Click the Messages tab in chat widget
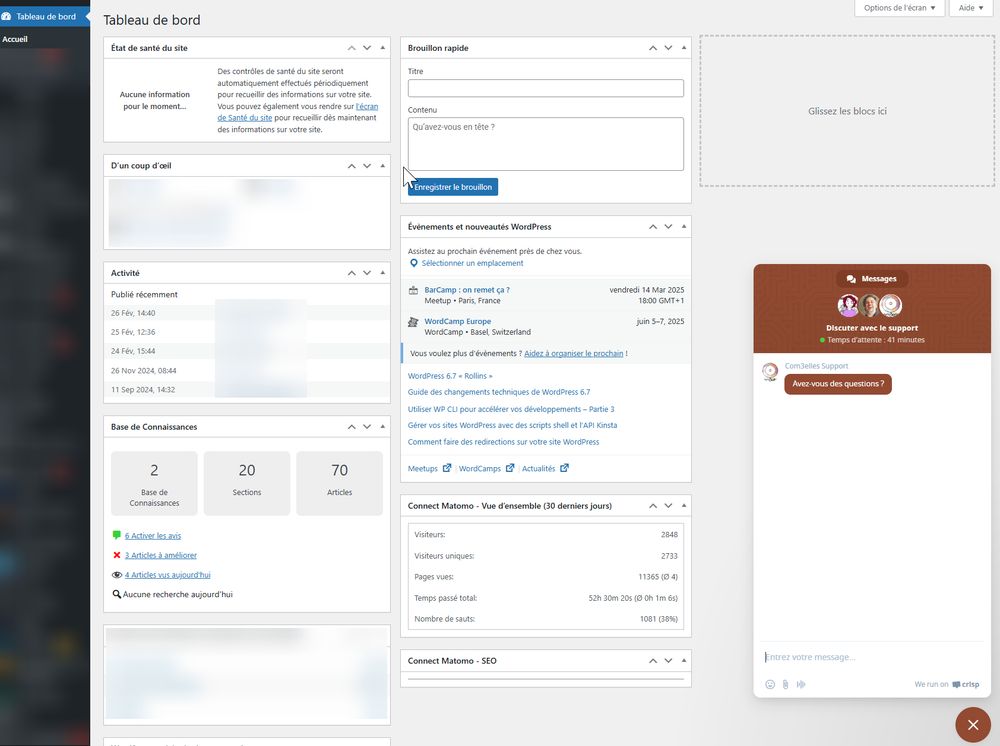 (872, 279)
